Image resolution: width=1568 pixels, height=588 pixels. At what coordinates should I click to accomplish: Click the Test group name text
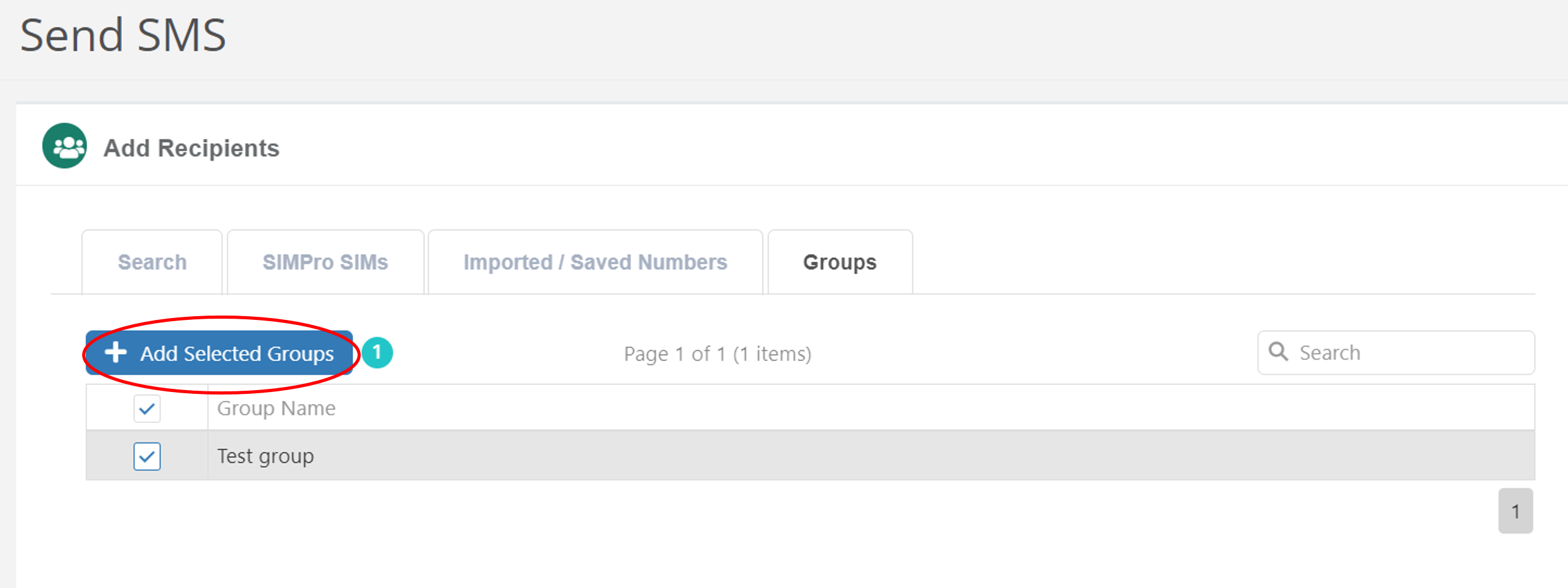point(265,456)
